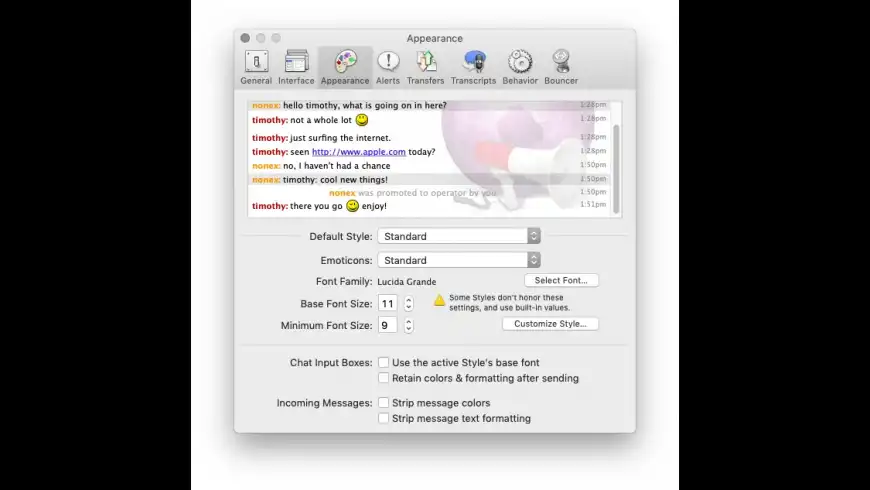Click the Base Font Size field
Viewport: 870px width, 490px height.
tap(388, 304)
